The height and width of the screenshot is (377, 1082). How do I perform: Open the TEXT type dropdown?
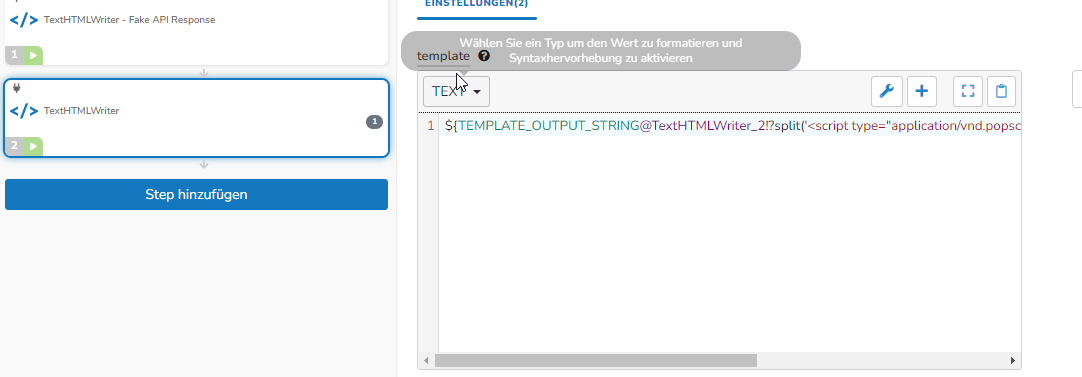point(456,91)
